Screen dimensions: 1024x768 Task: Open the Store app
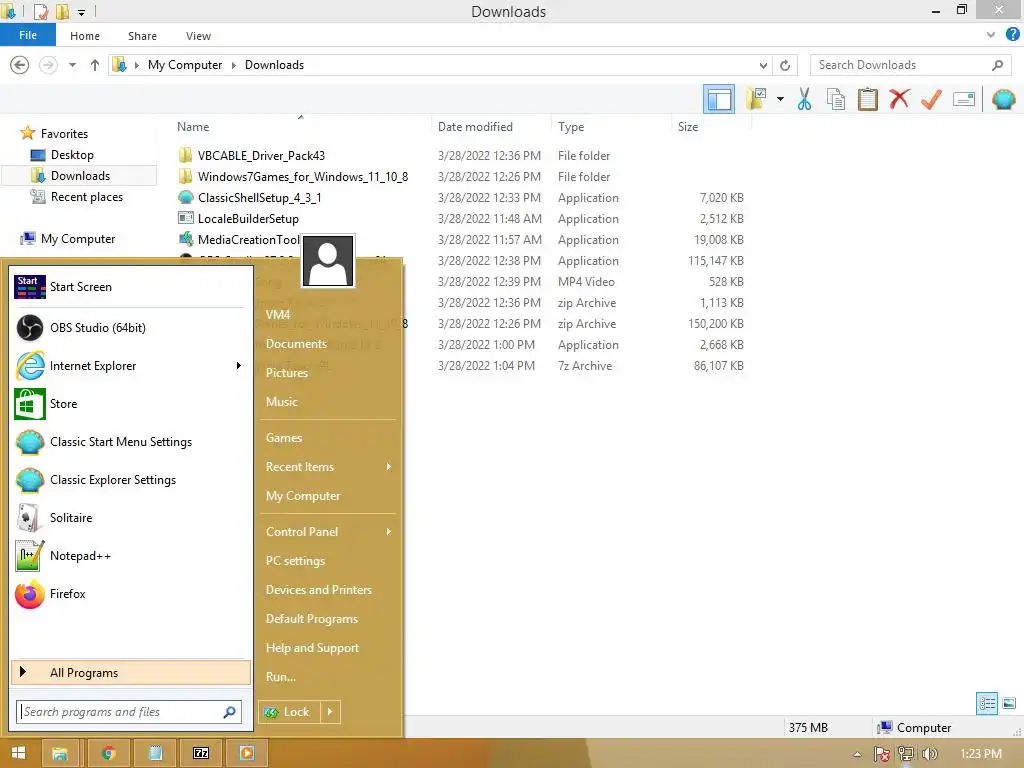click(131, 404)
